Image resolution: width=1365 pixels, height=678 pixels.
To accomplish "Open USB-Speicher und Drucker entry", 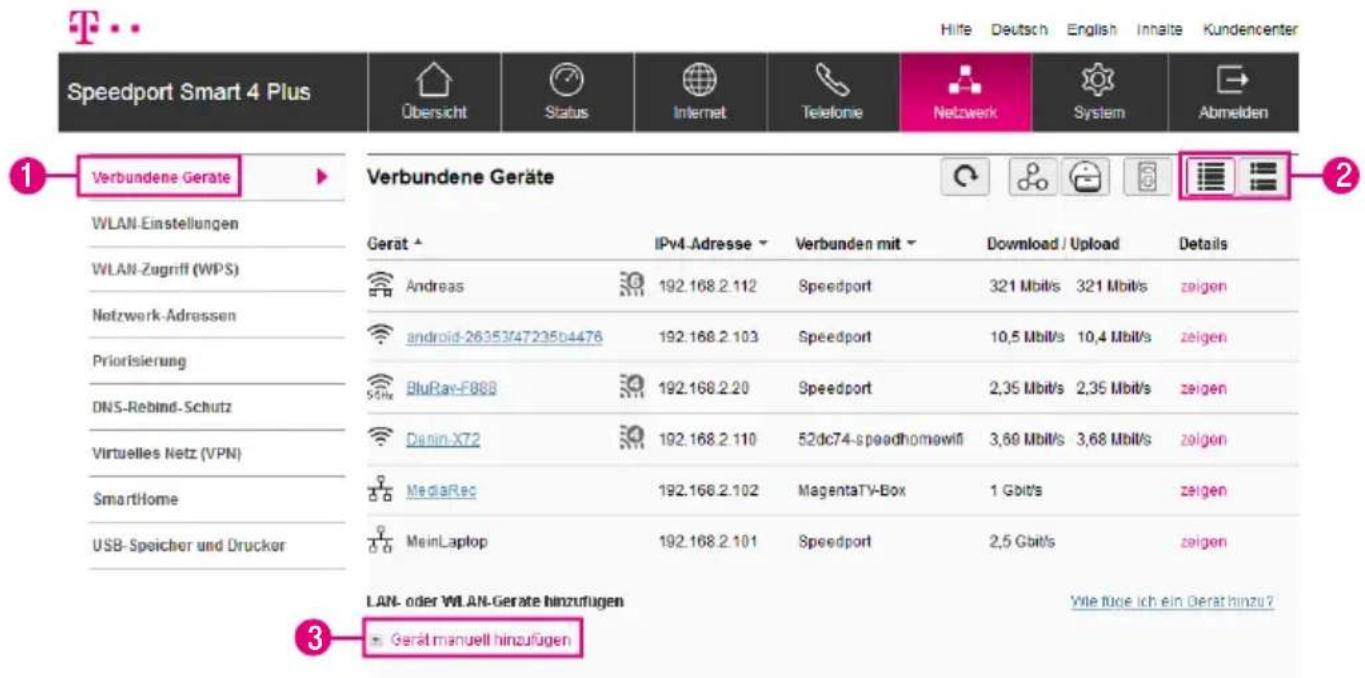I will click(x=217, y=545).
